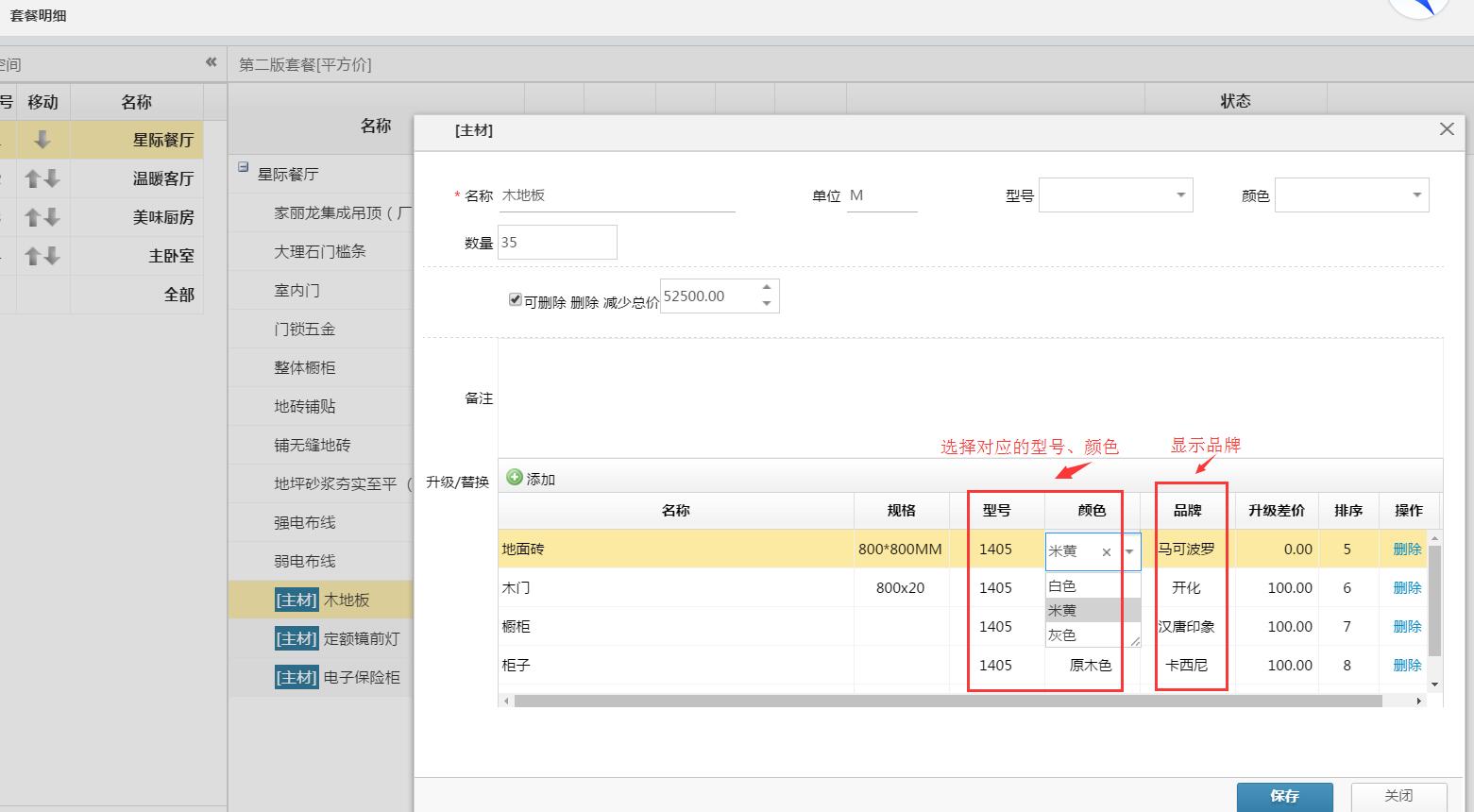This screenshot has width=1474, height=812.
Task: Open the 颜色 dropdown at top right
Action: pyautogui.click(x=1415, y=195)
